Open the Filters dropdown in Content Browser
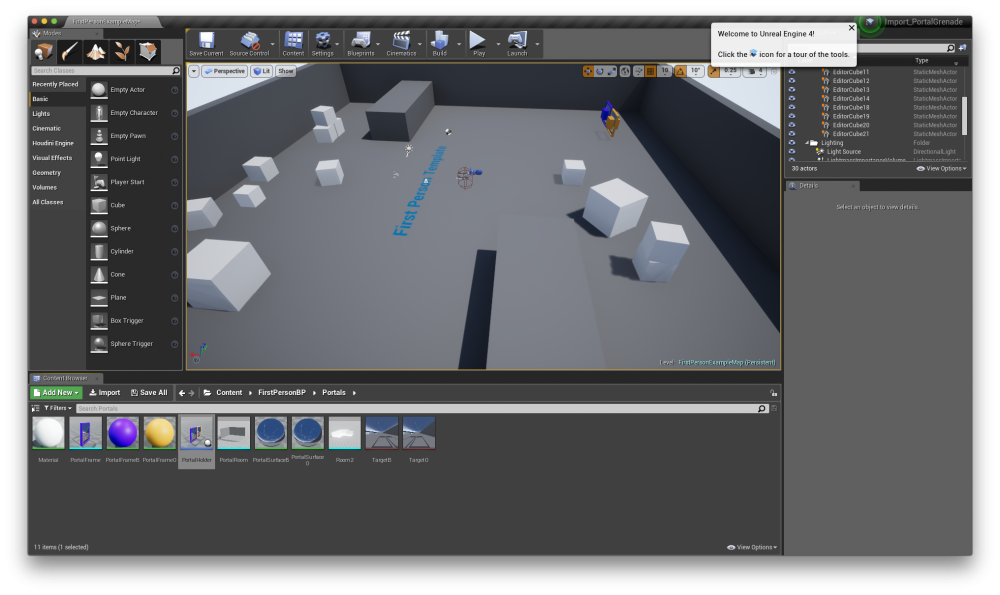 pos(58,408)
